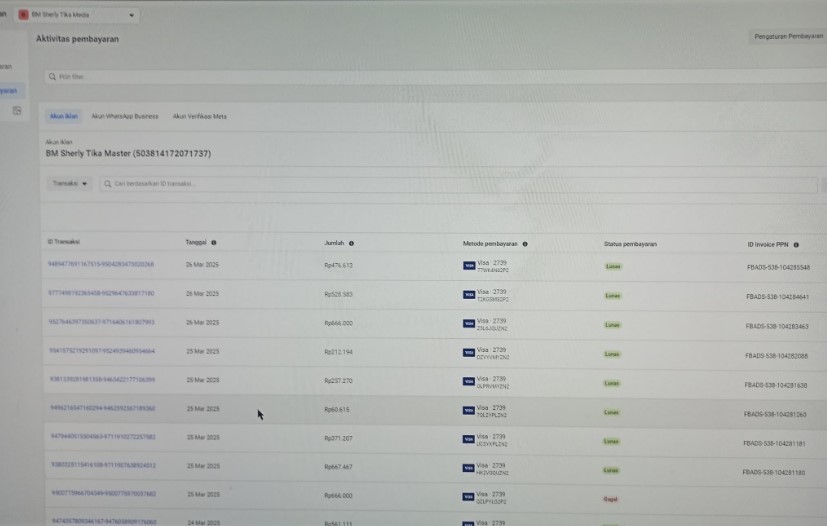
Task: Click the Visa icon in the Gagal row
Action: (468, 497)
